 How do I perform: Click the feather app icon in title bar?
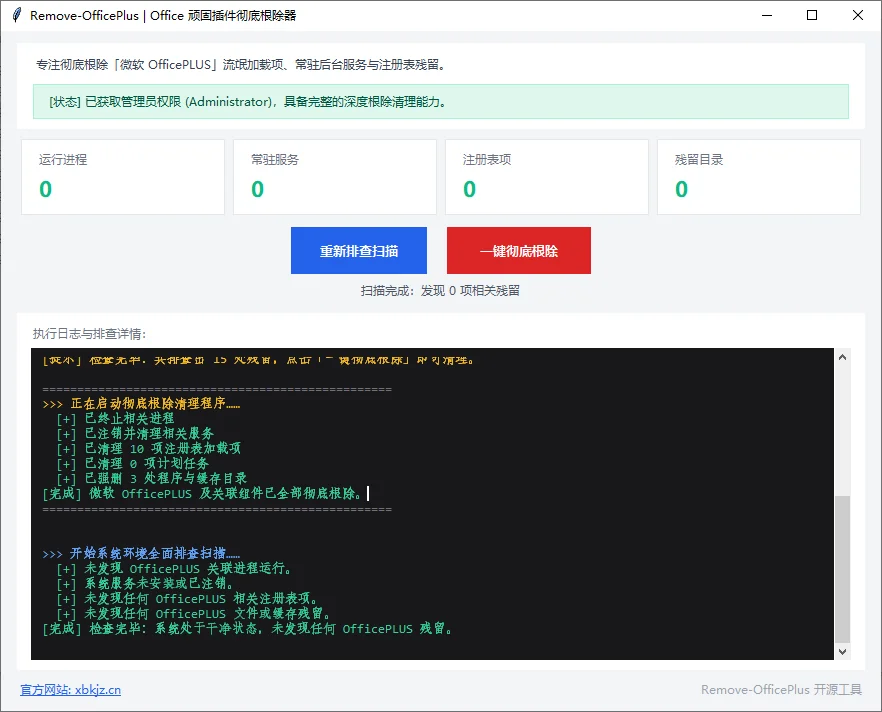click(17, 15)
